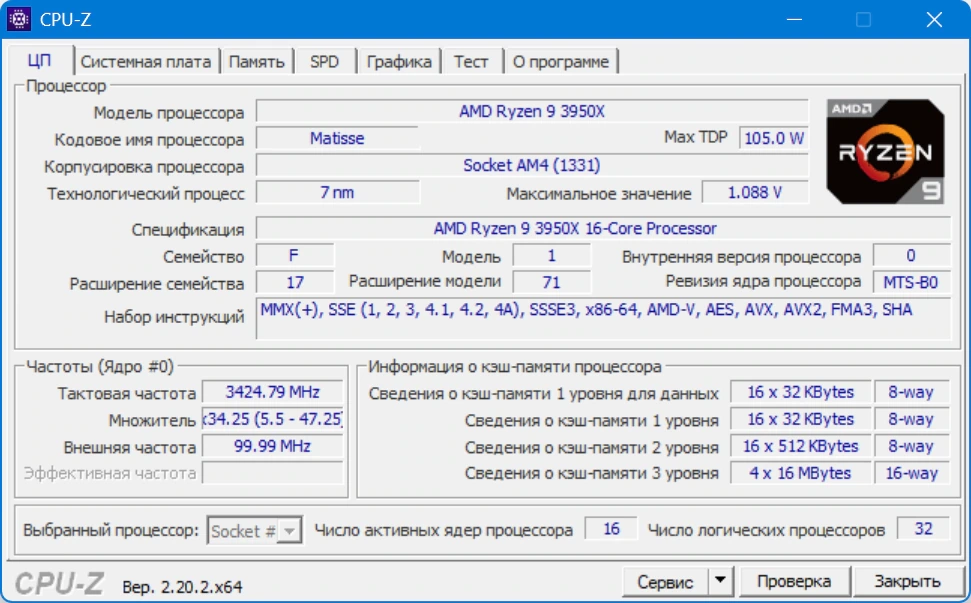Click the Выбранный процессор: label

(x=111, y=531)
